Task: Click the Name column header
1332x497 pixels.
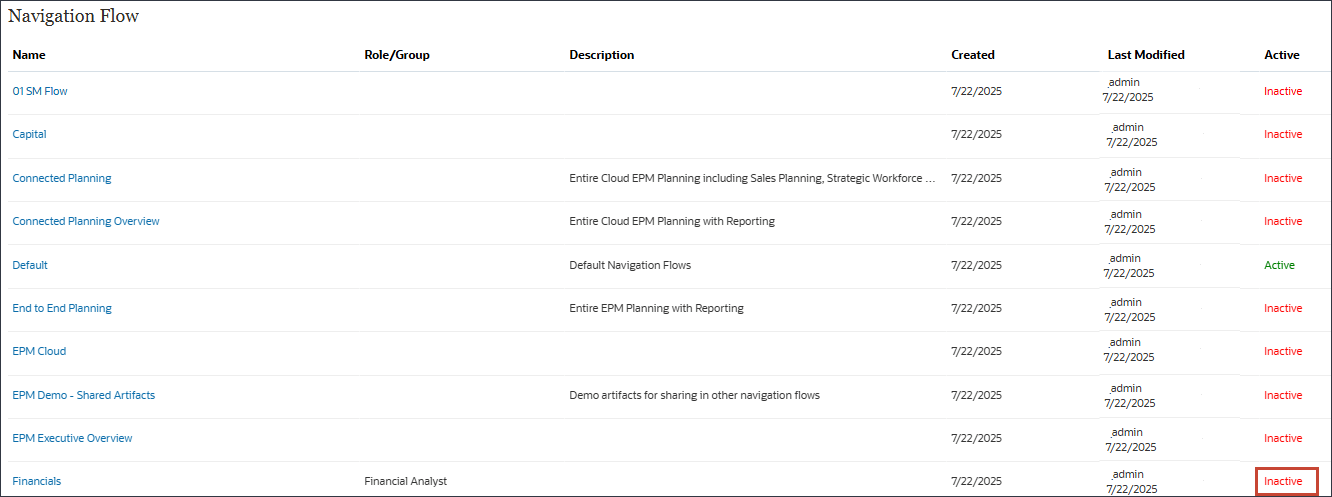Action: (x=29, y=55)
